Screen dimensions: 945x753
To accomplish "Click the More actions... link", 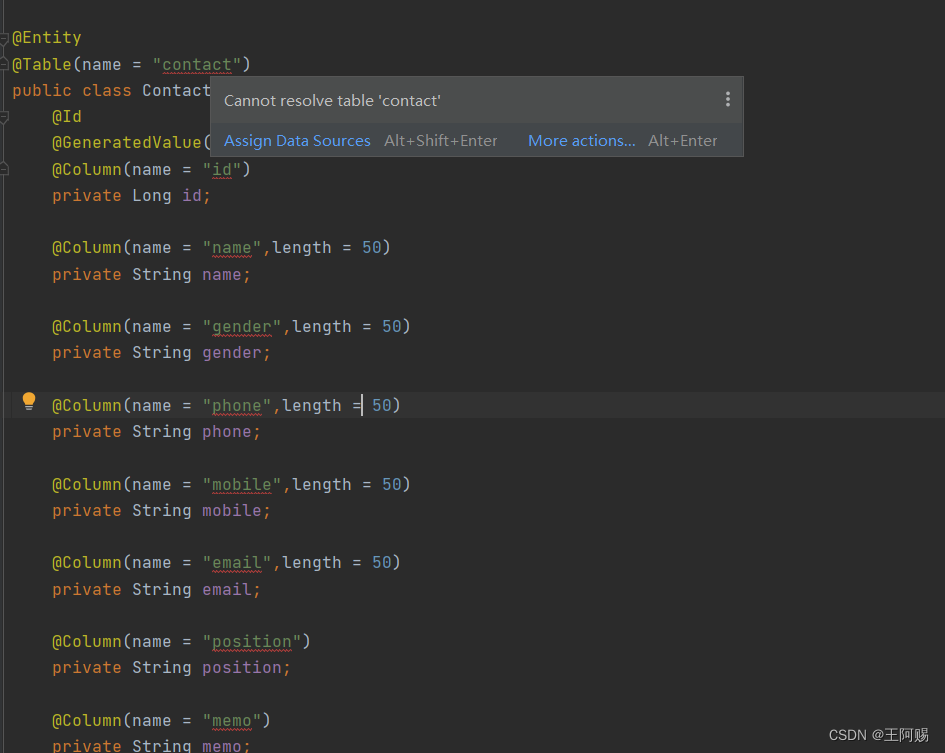I will tap(581, 140).
